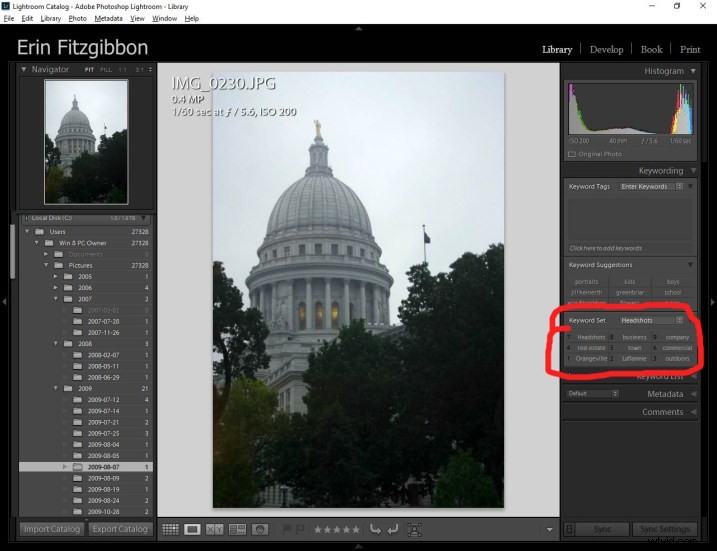Viewport: 717px width, 551px height.
Task: Add suggested keyword greenbriar
Action: point(630,292)
